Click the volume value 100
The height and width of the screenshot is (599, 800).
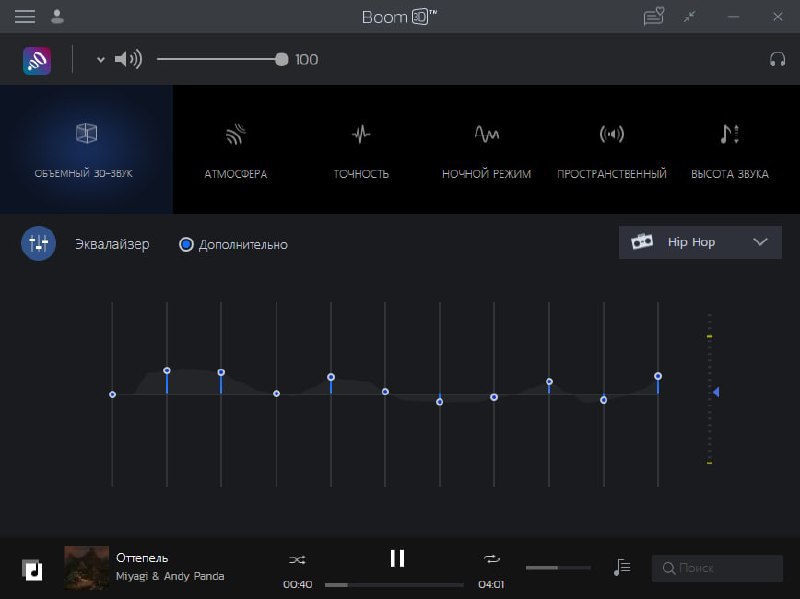coord(307,60)
